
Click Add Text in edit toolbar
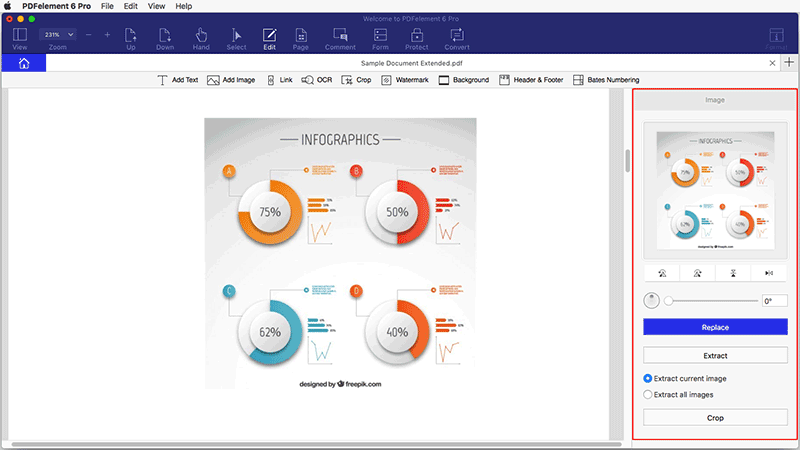pyautogui.click(x=178, y=80)
